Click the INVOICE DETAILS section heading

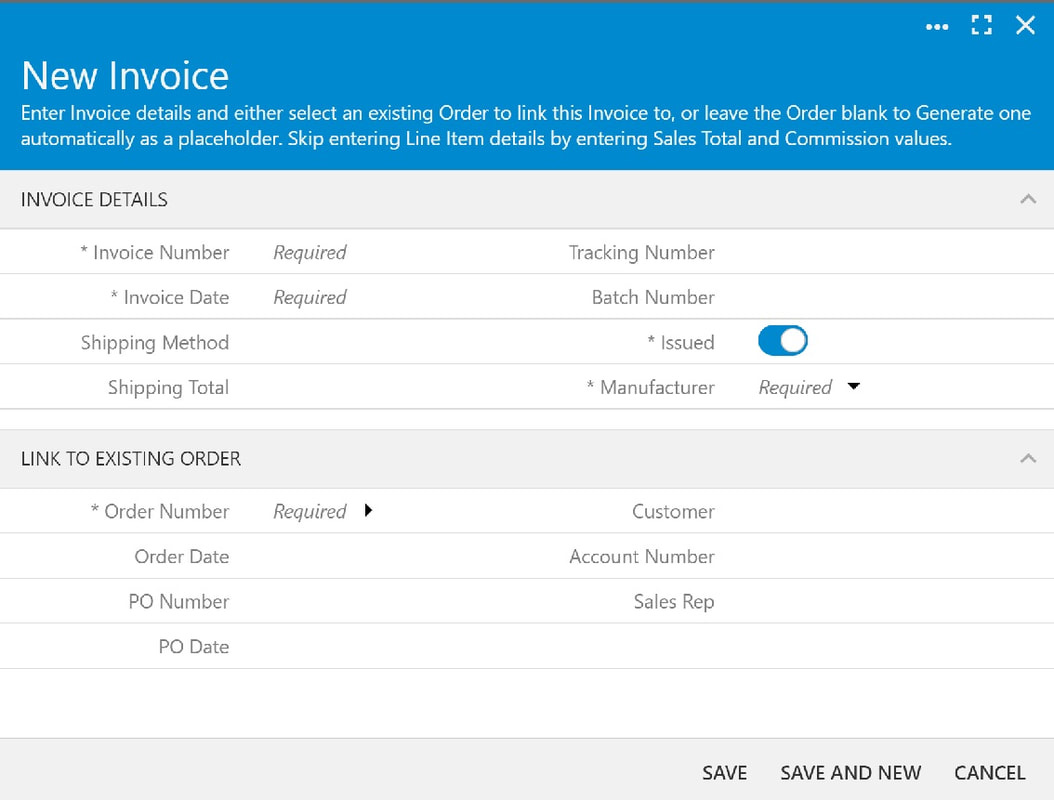[94, 200]
